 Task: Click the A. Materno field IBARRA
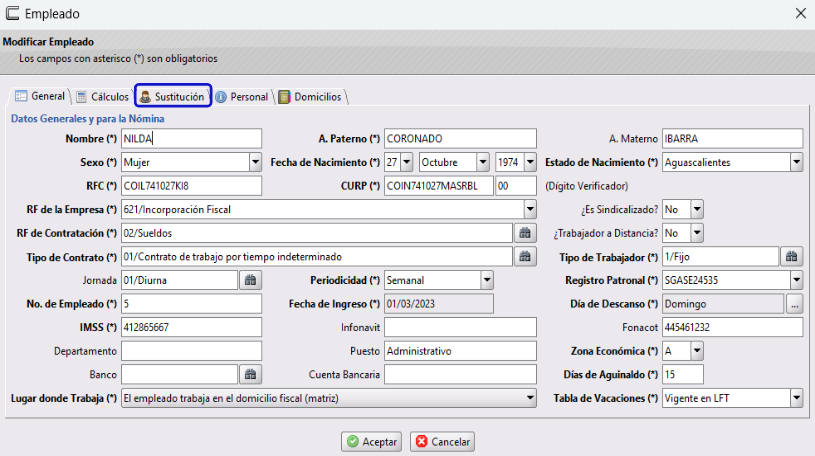point(733,139)
